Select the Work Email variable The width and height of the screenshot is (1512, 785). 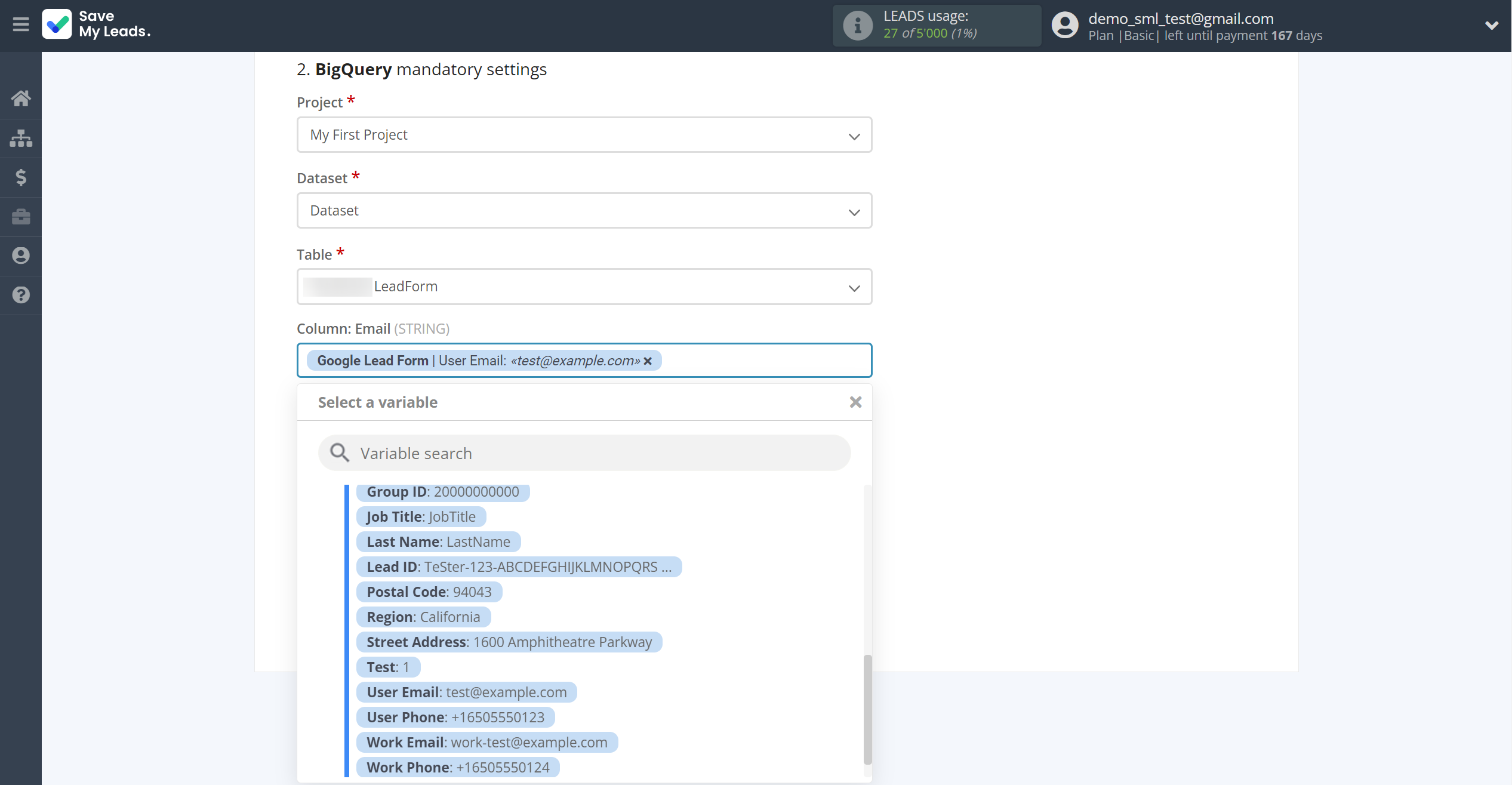coord(487,743)
